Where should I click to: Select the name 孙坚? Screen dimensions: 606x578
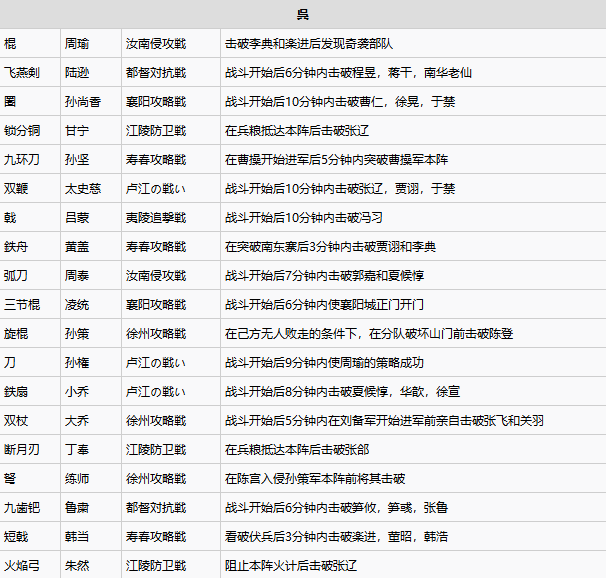tap(77, 160)
